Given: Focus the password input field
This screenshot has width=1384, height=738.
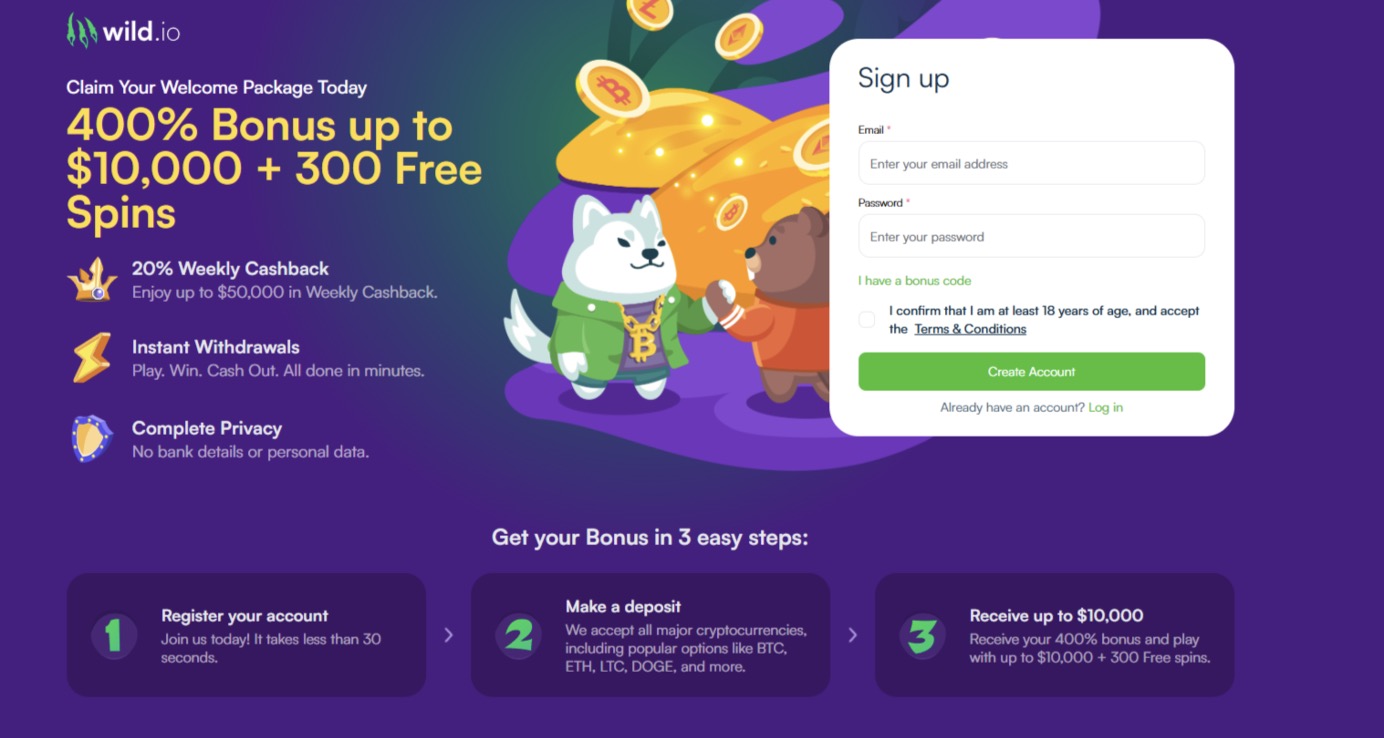Looking at the screenshot, I should (1031, 237).
